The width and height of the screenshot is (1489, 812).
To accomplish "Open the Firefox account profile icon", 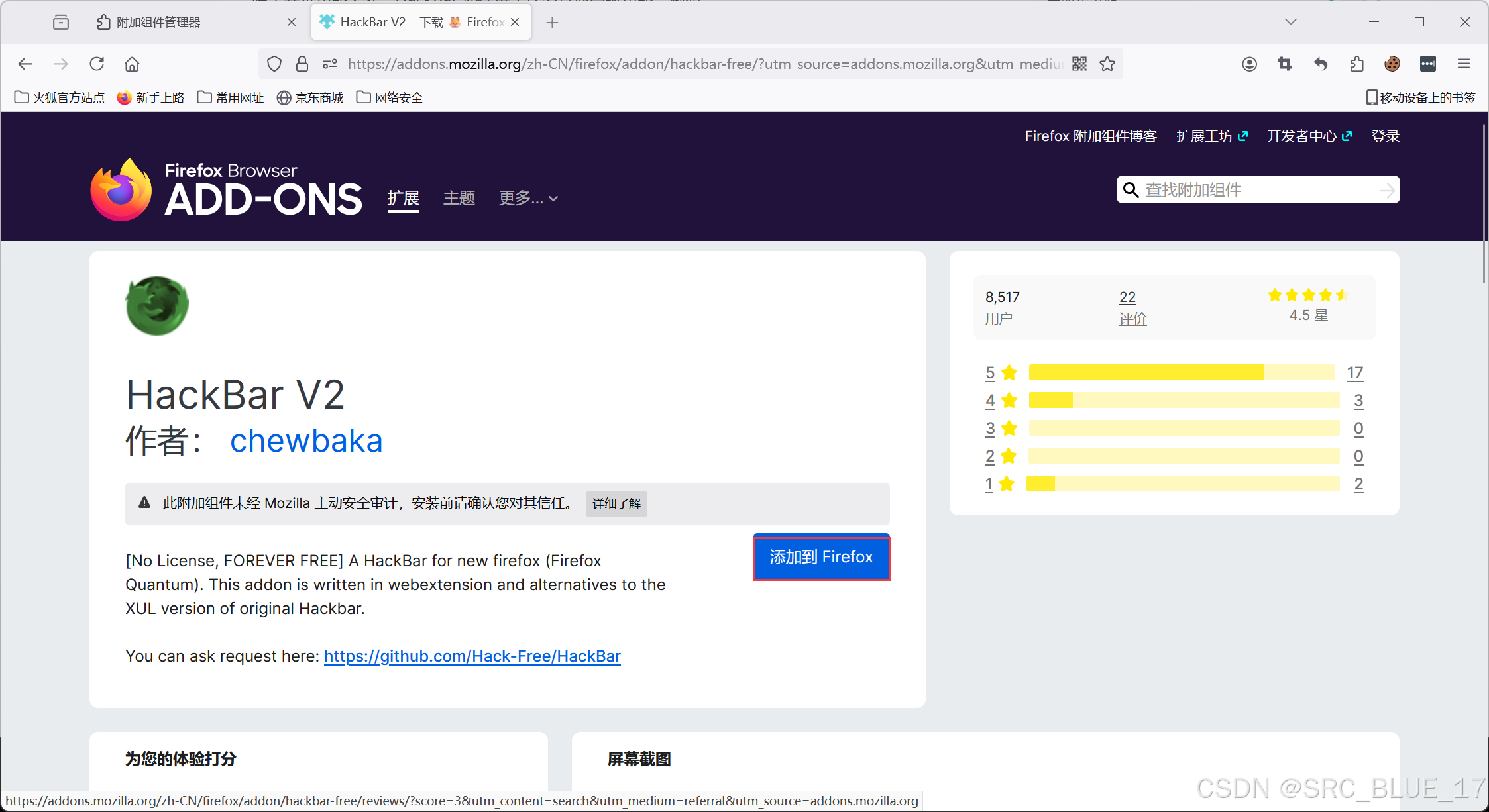I will (1249, 64).
